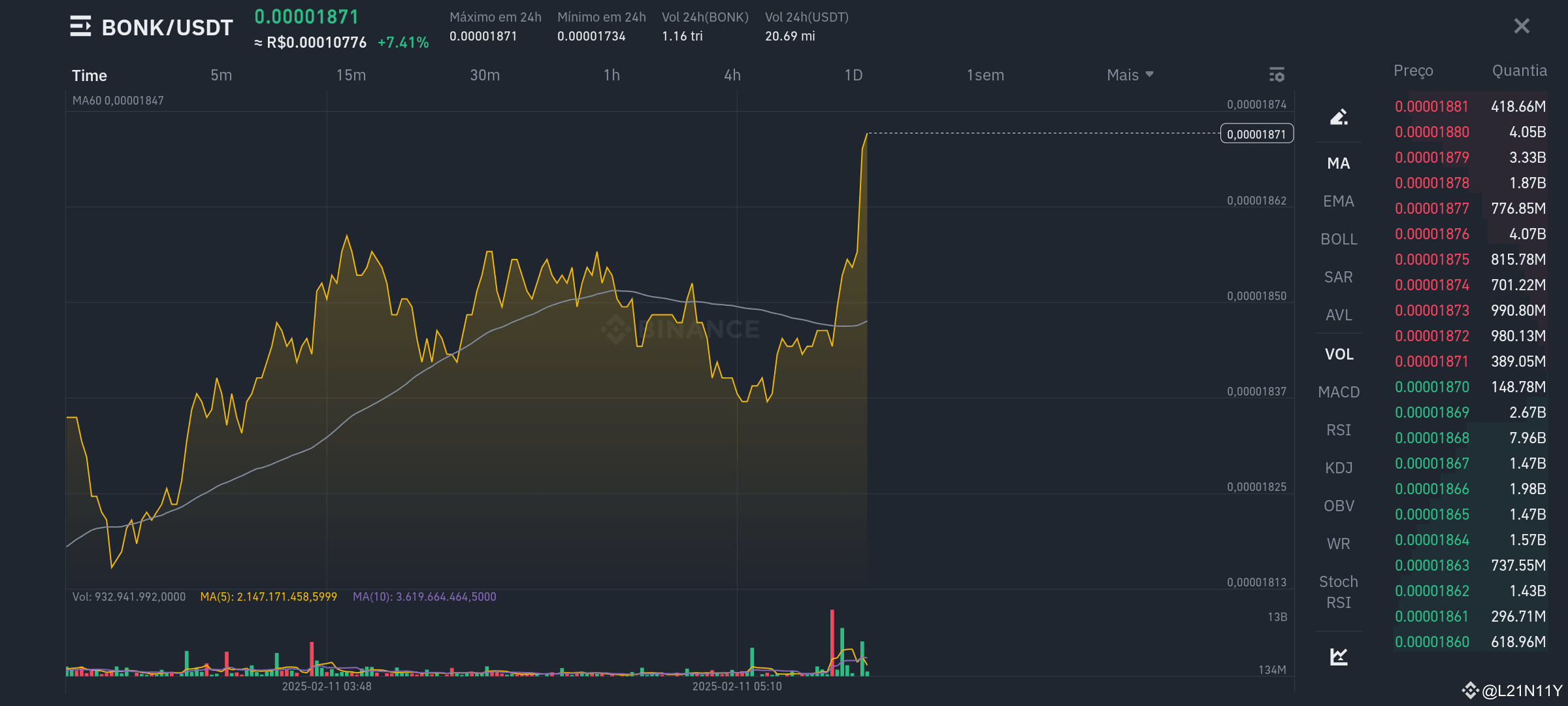Select the MACD indicator
Viewport: 1568px width, 706px height.
1339,391
